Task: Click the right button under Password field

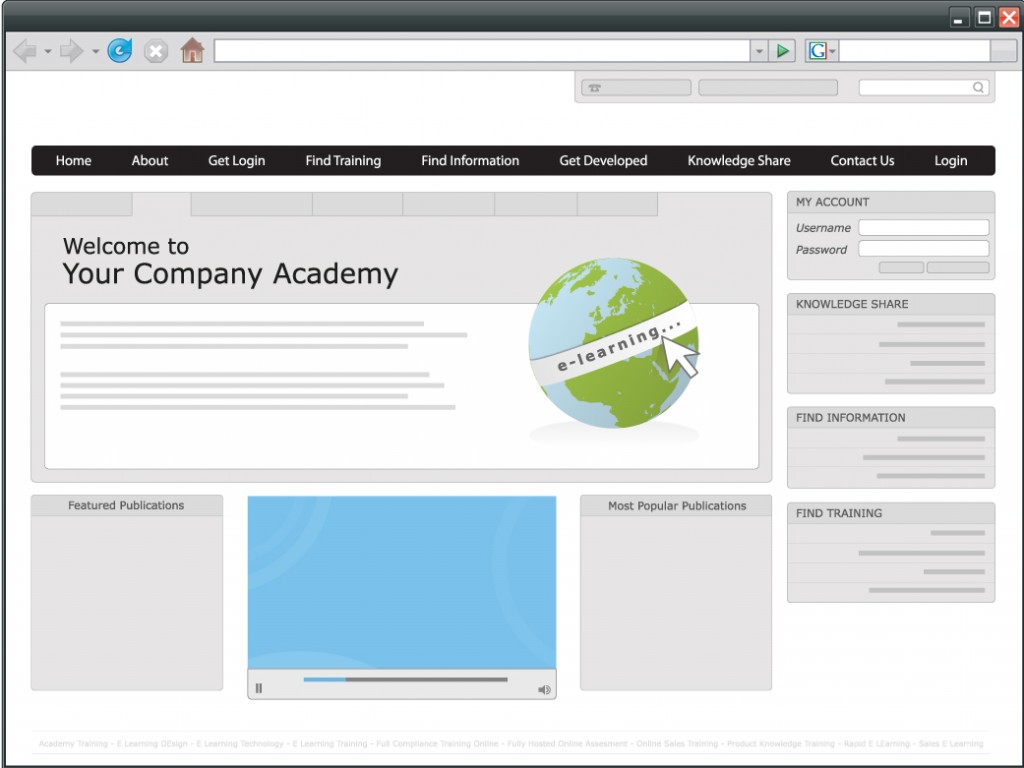Action: 958,267
